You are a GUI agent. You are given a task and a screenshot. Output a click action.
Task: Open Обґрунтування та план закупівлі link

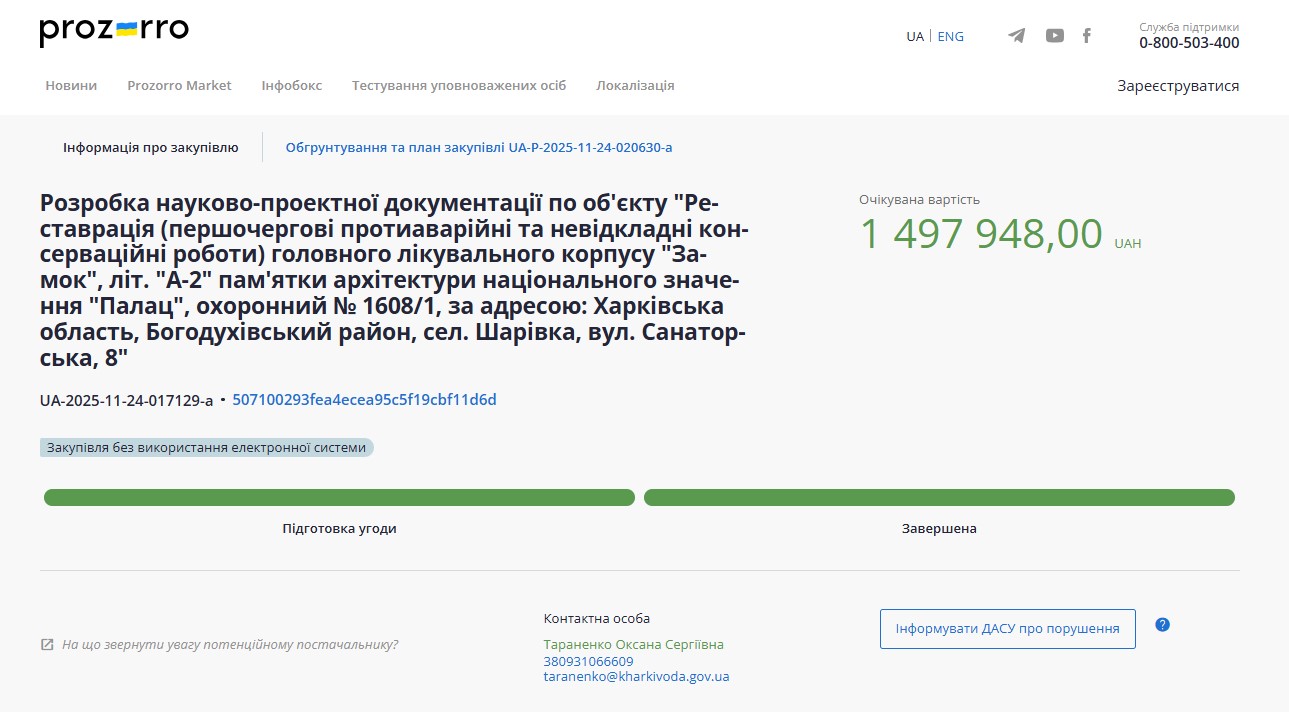[x=478, y=146]
